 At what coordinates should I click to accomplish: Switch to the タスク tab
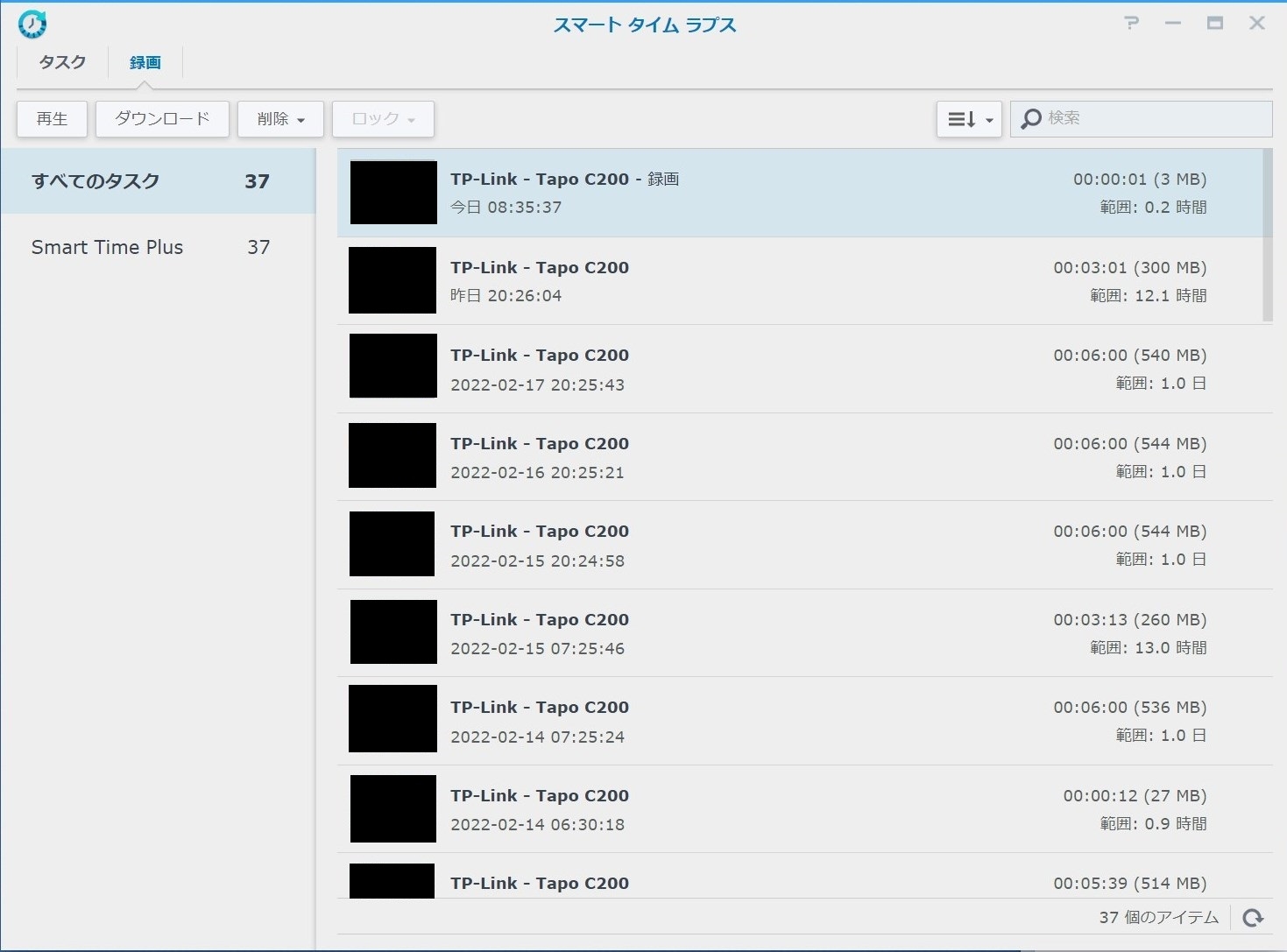click(x=62, y=62)
